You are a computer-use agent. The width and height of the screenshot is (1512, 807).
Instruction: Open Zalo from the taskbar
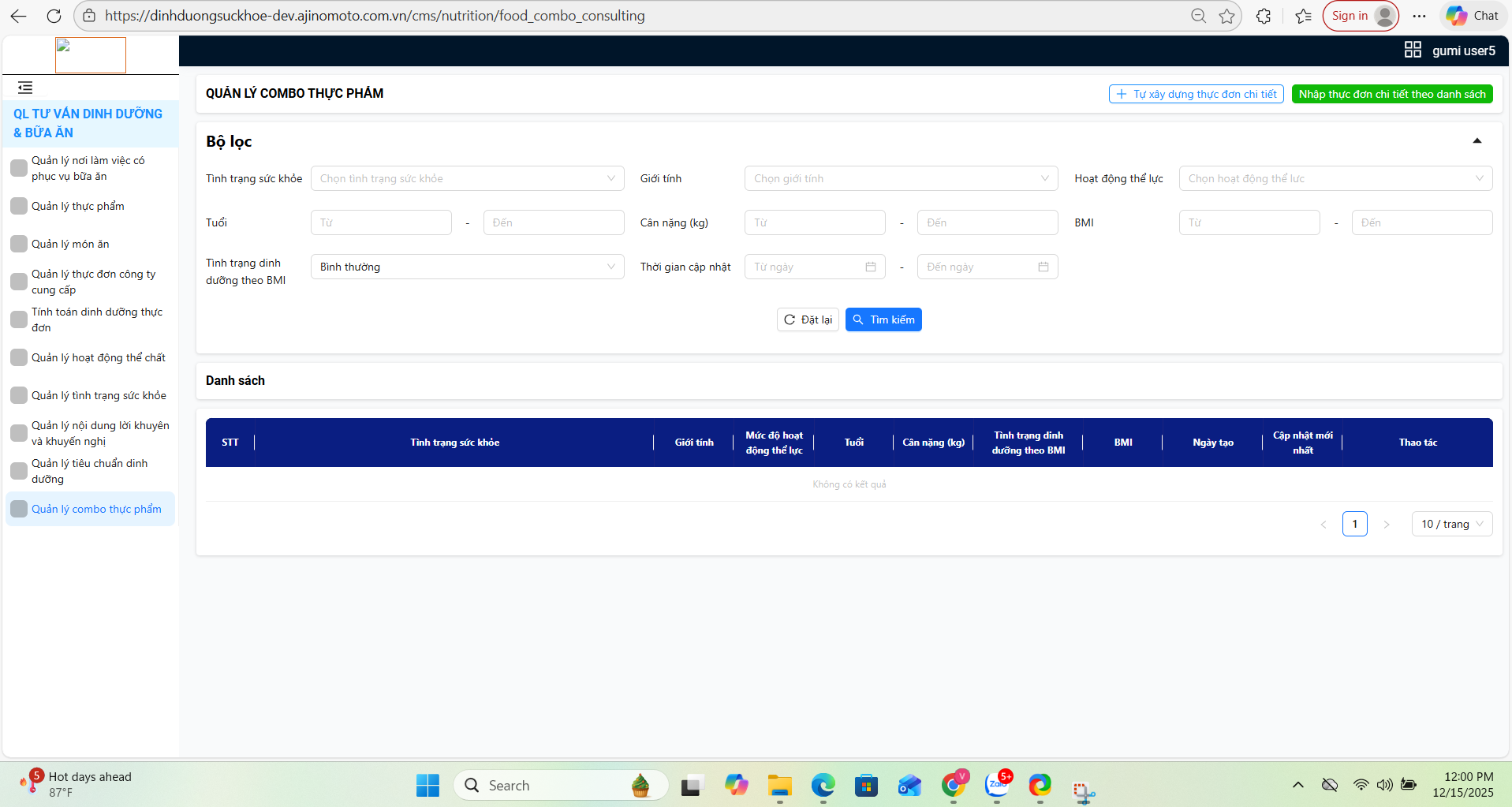(997, 785)
